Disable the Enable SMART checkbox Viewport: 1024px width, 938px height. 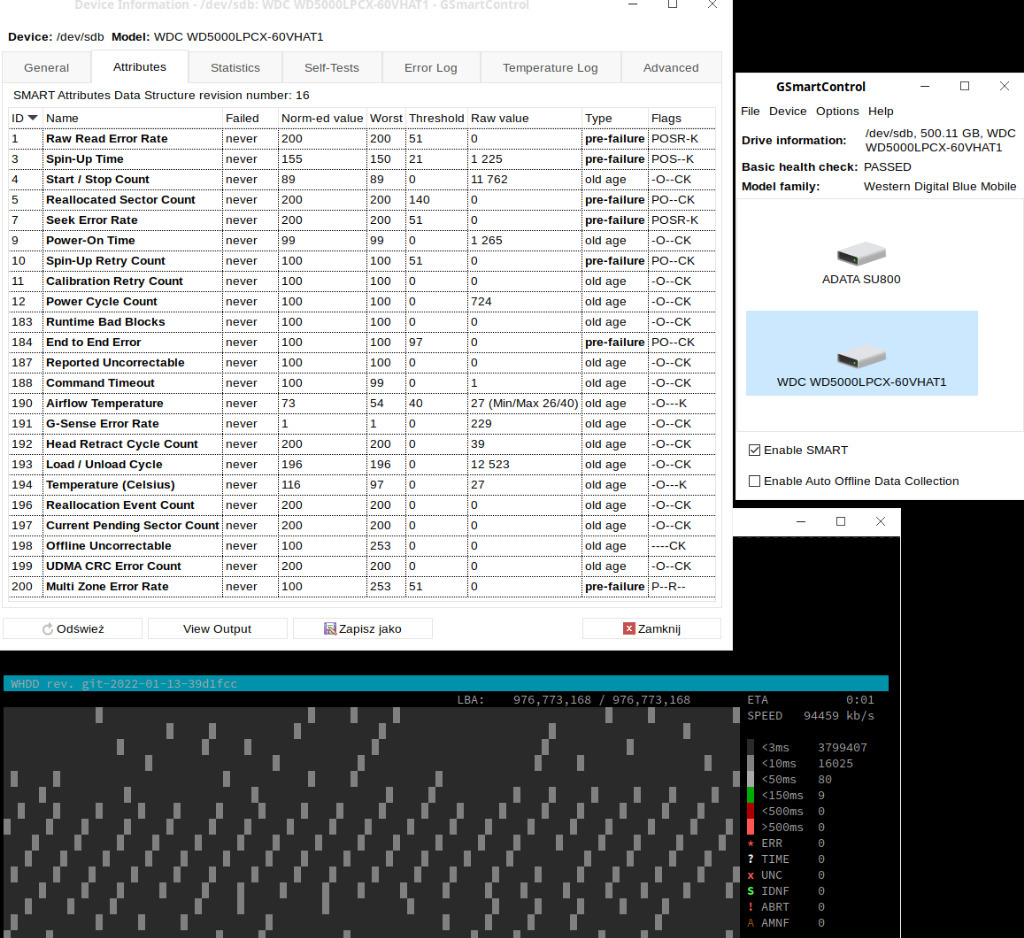pyautogui.click(x=755, y=450)
